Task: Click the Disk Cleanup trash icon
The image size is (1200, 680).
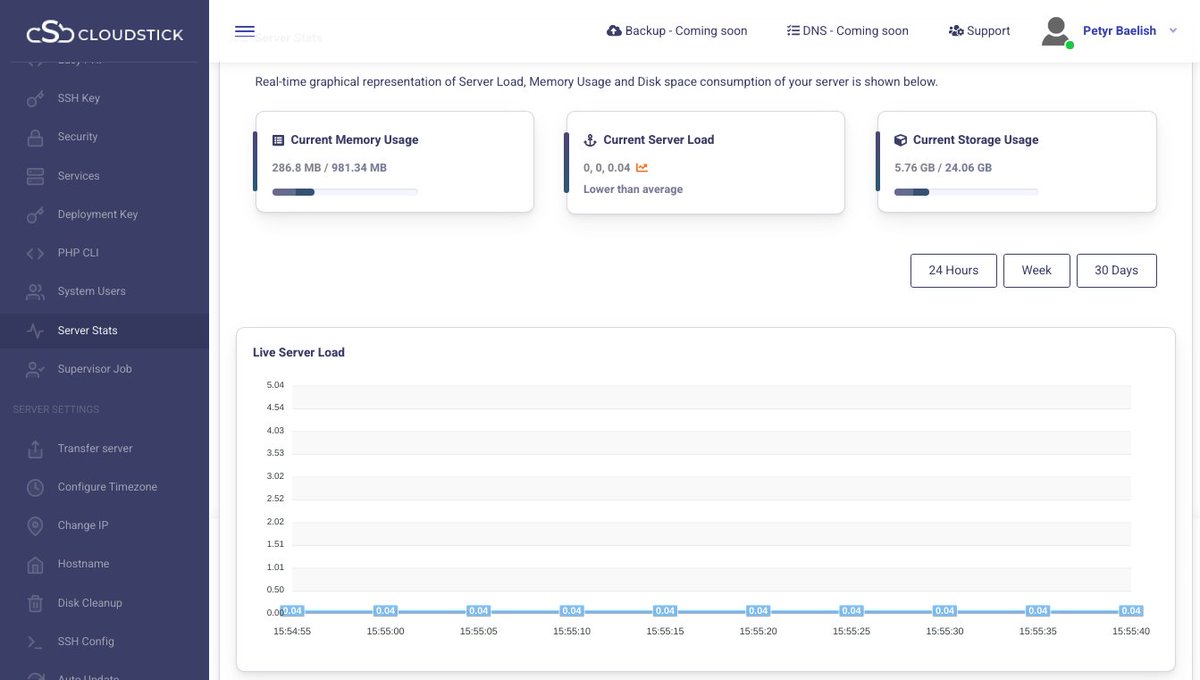Action: click(35, 603)
